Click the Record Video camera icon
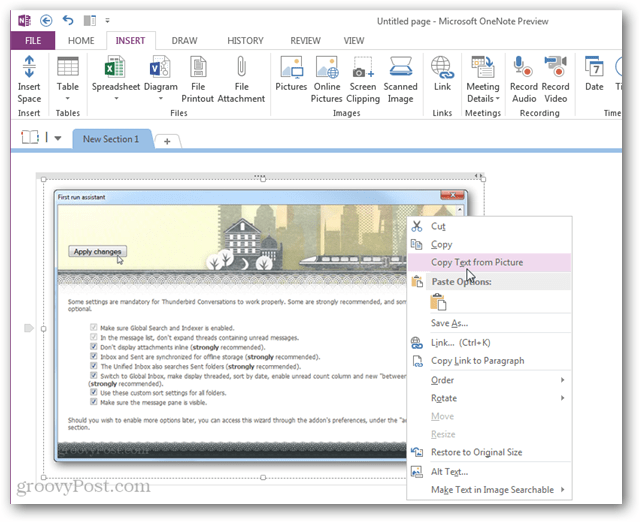 tap(556, 67)
